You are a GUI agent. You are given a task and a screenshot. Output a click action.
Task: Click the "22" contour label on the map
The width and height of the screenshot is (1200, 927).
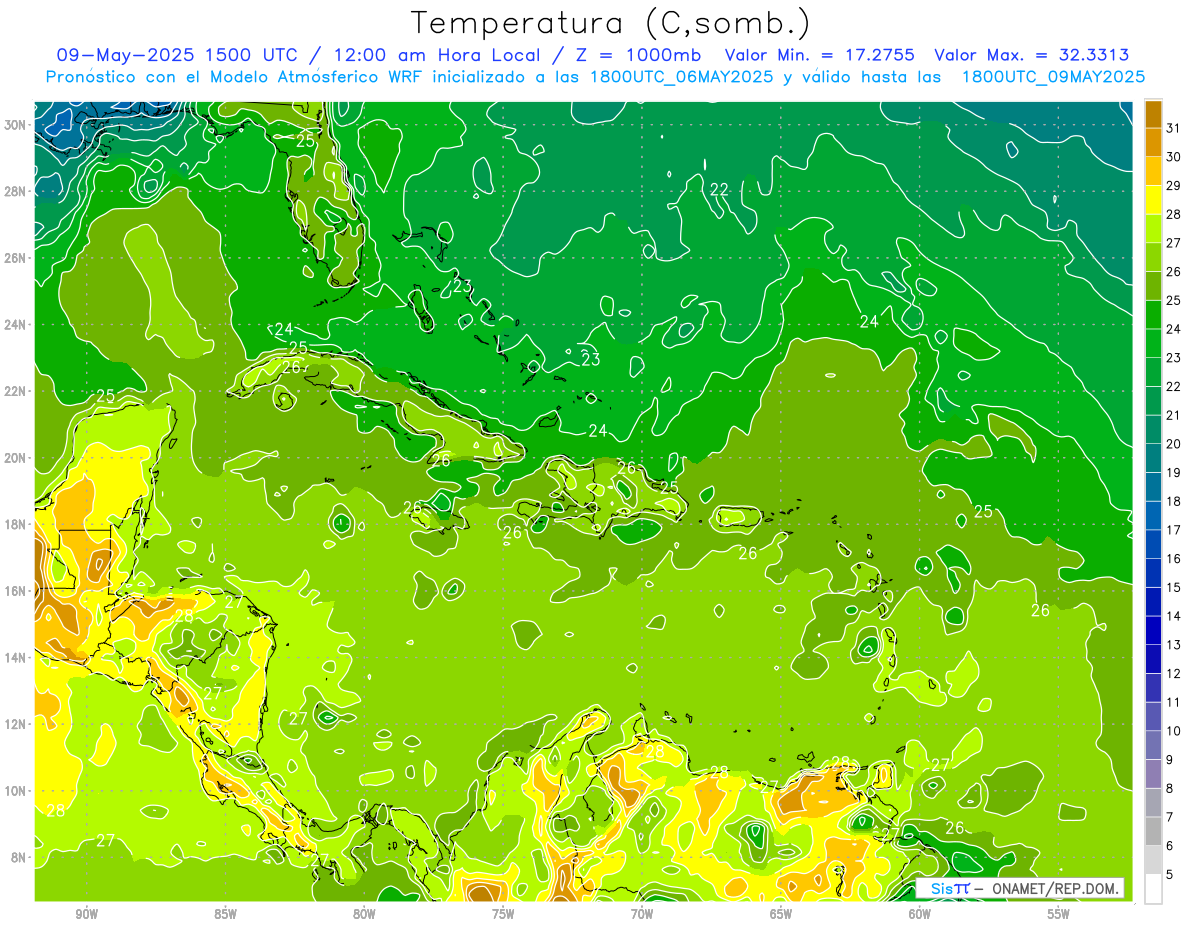point(719,189)
